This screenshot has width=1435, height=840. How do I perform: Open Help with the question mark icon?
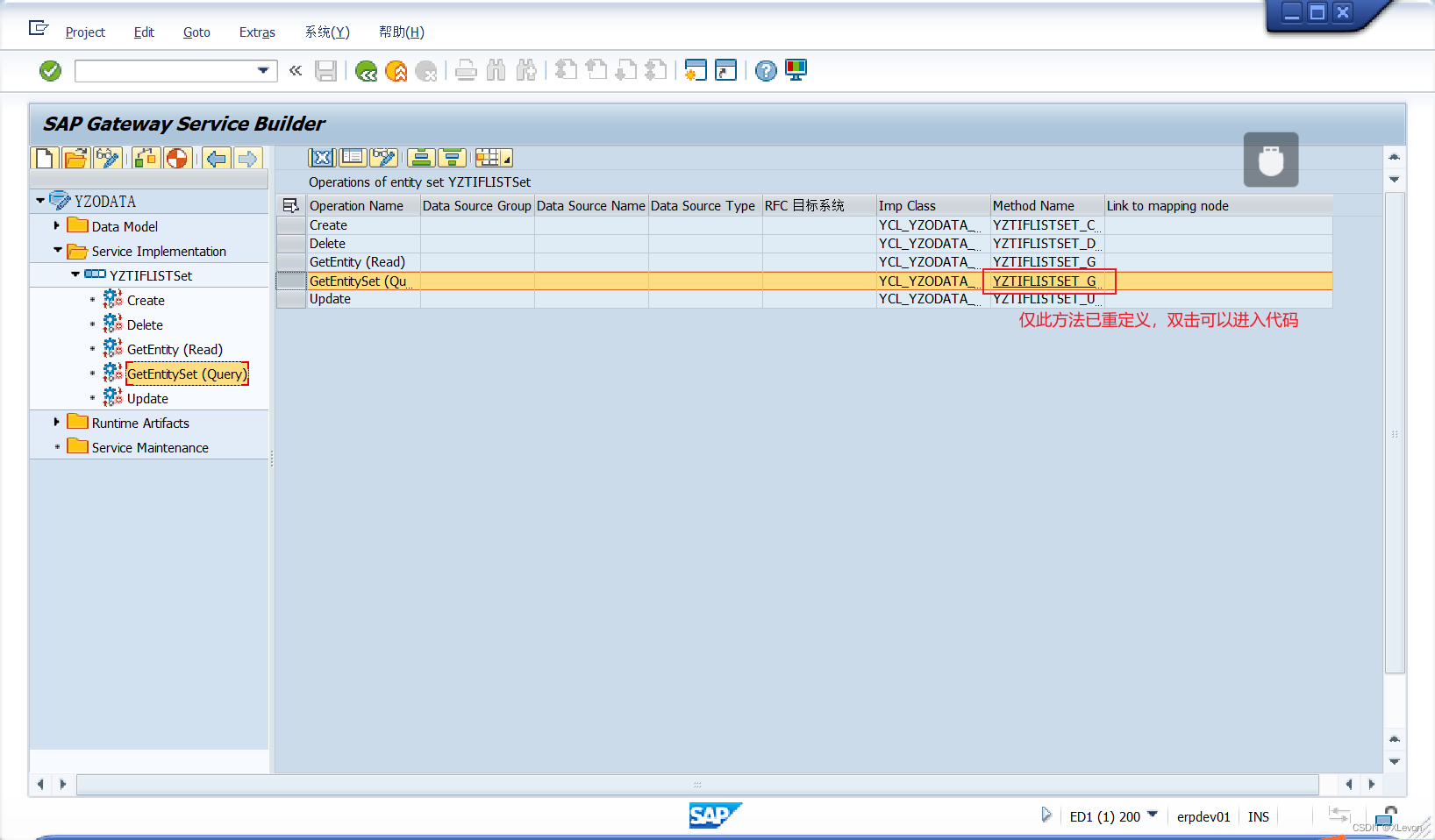766,71
